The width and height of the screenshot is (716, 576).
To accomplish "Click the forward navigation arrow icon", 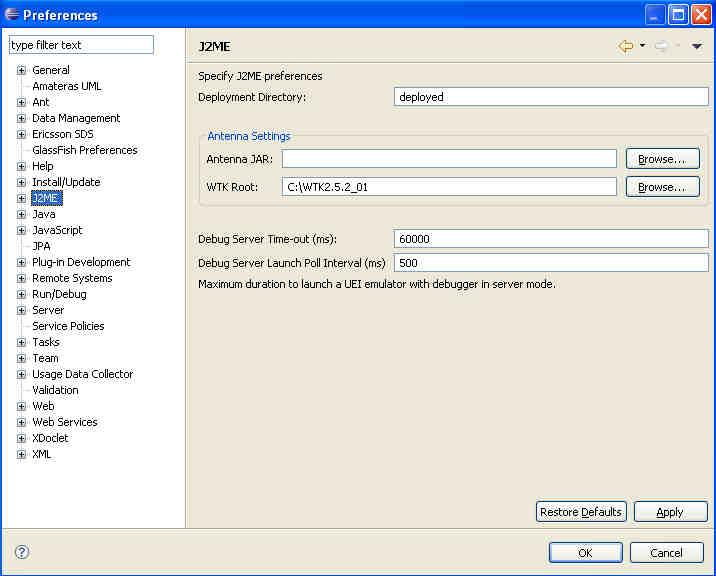I will tap(661, 46).
